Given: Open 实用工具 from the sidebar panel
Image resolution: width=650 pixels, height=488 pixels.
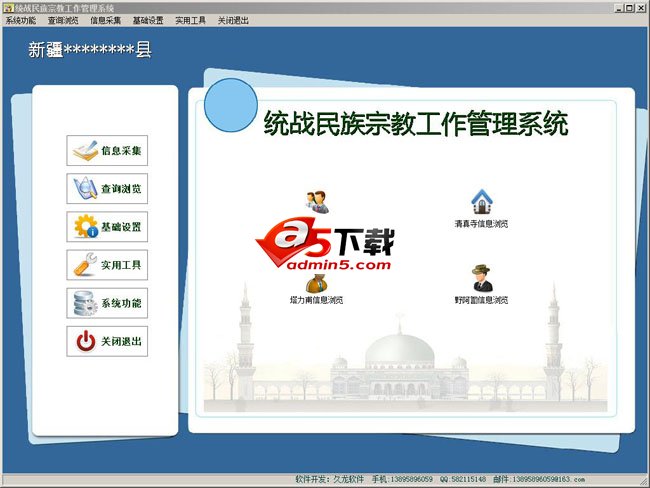Looking at the screenshot, I should coord(107,265).
